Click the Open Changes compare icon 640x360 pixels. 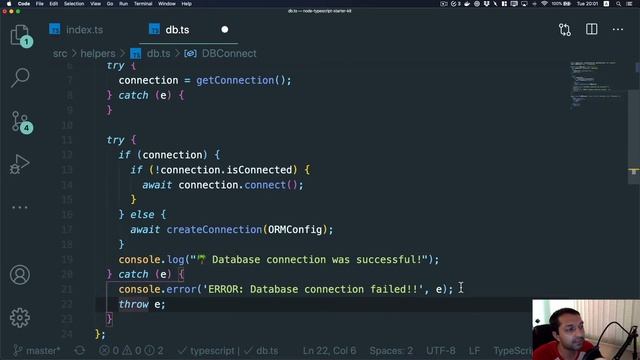tap(565, 29)
